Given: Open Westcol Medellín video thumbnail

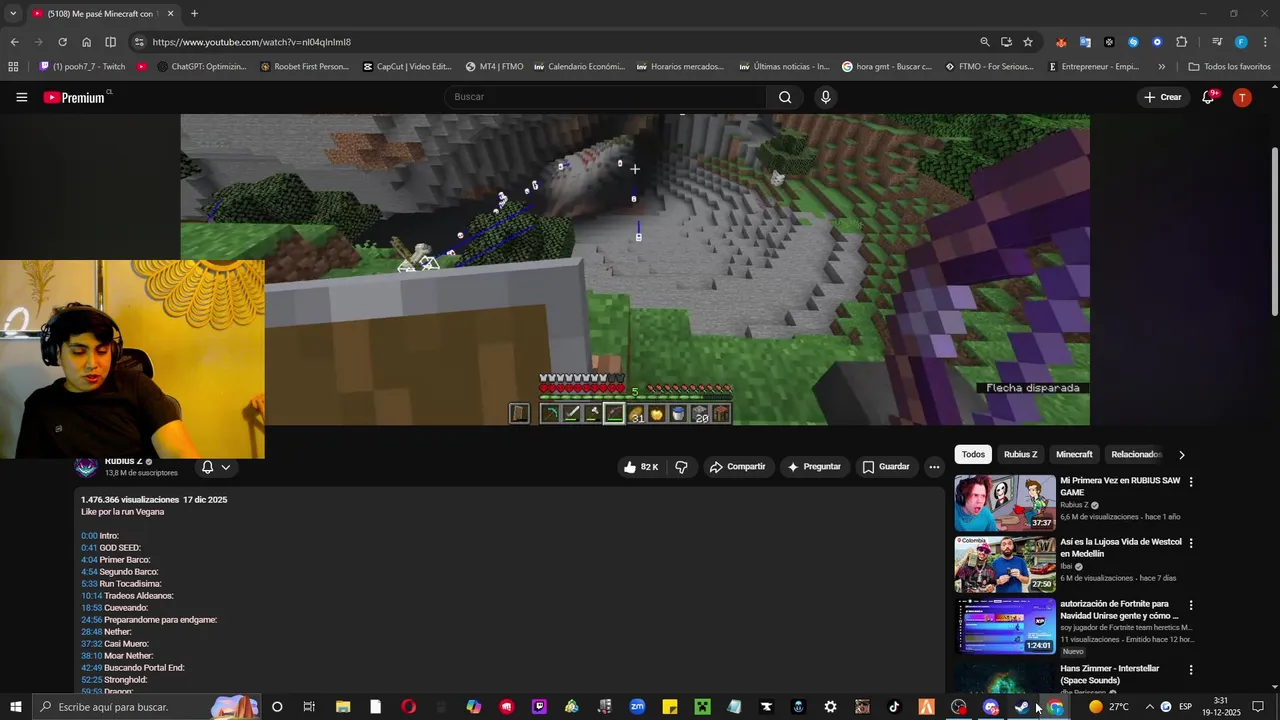Looking at the screenshot, I should point(1005,565).
